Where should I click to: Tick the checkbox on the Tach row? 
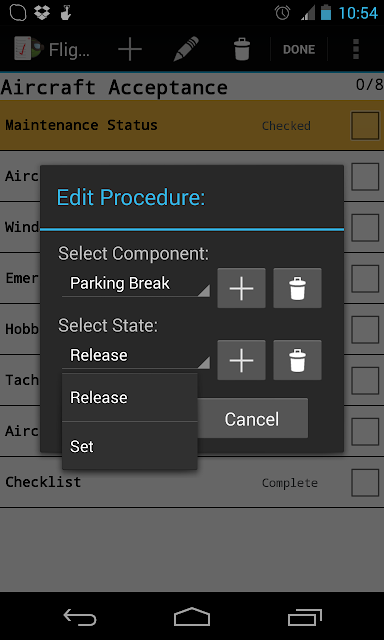[x=365, y=380]
